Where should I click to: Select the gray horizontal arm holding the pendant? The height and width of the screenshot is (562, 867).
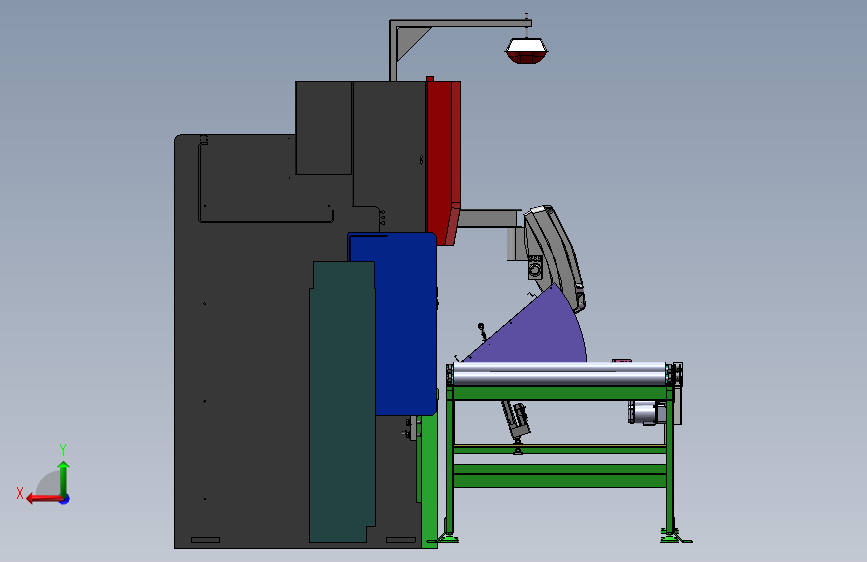coord(490,218)
